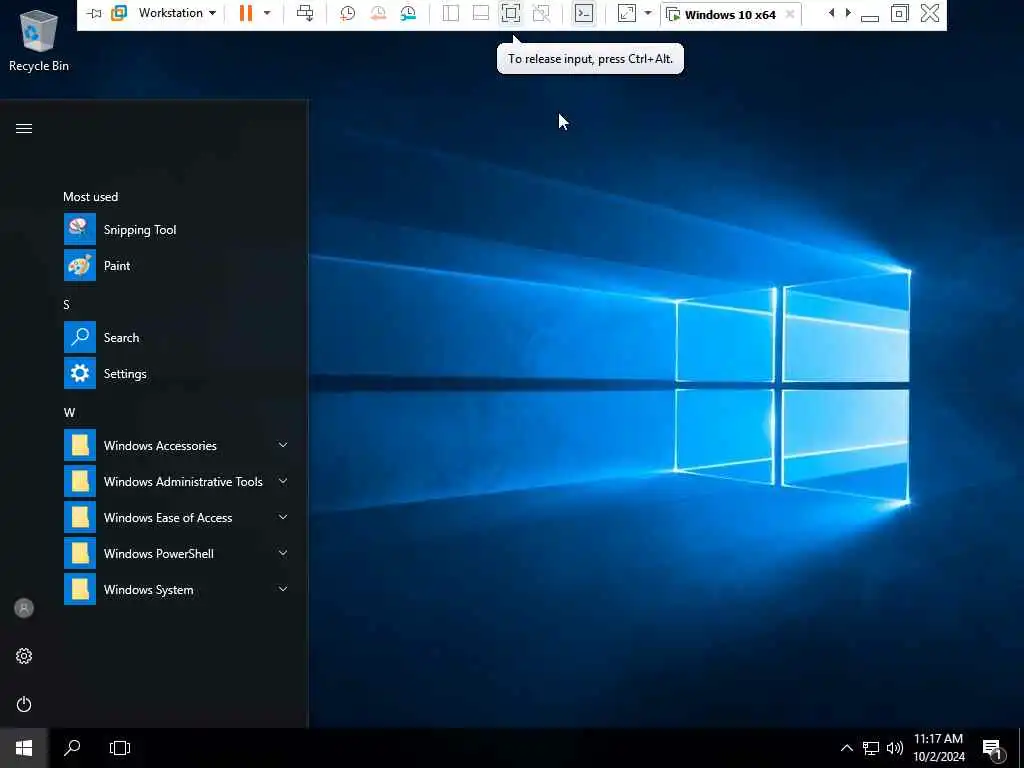Pause the virtual machine
Screen dimensions: 1024x768
[x=246, y=13]
